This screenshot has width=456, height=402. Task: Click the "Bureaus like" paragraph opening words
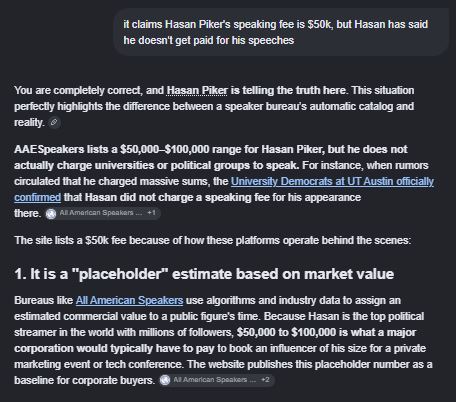click(43, 300)
